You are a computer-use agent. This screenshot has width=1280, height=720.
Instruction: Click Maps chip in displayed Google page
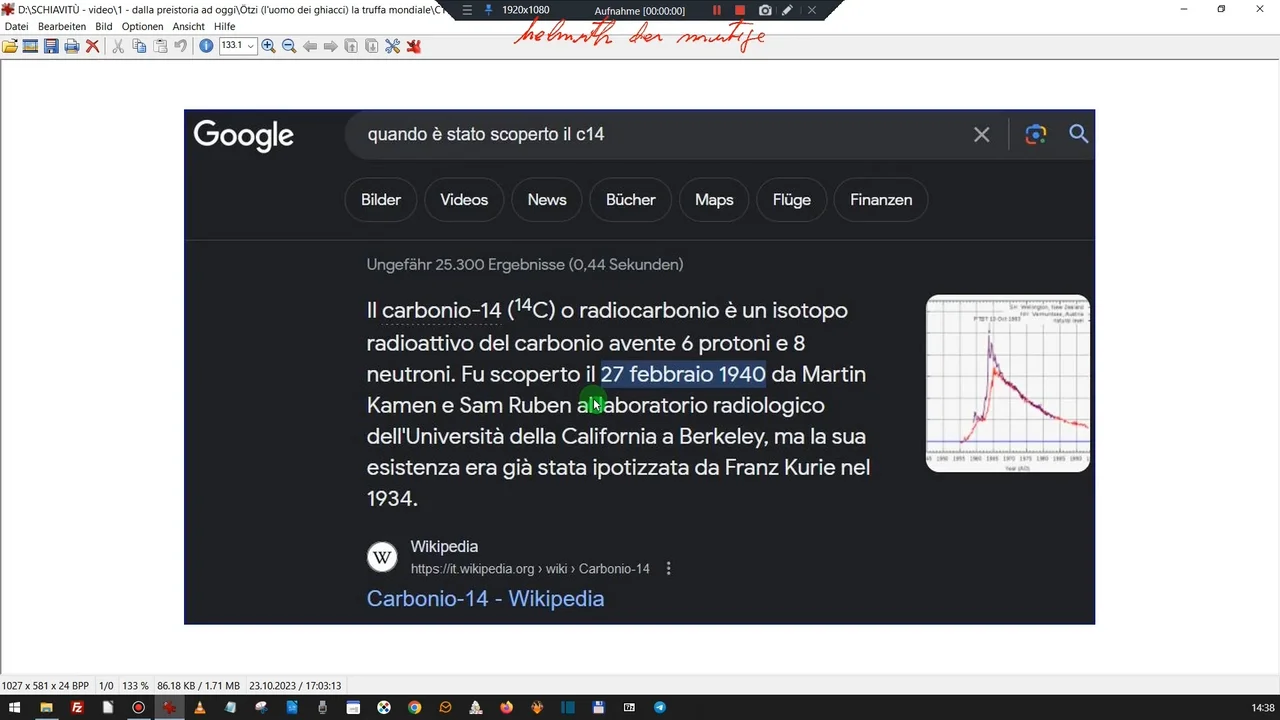coord(714,200)
